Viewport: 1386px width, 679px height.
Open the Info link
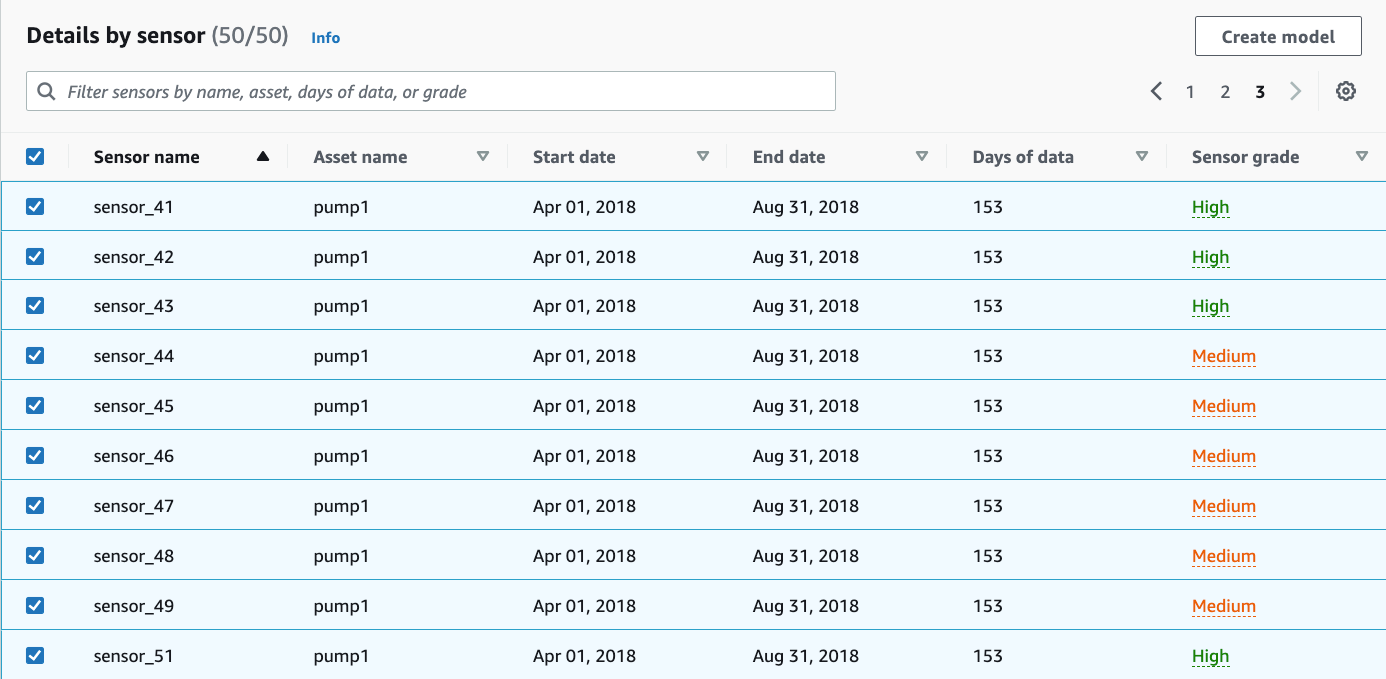tap(325, 38)
